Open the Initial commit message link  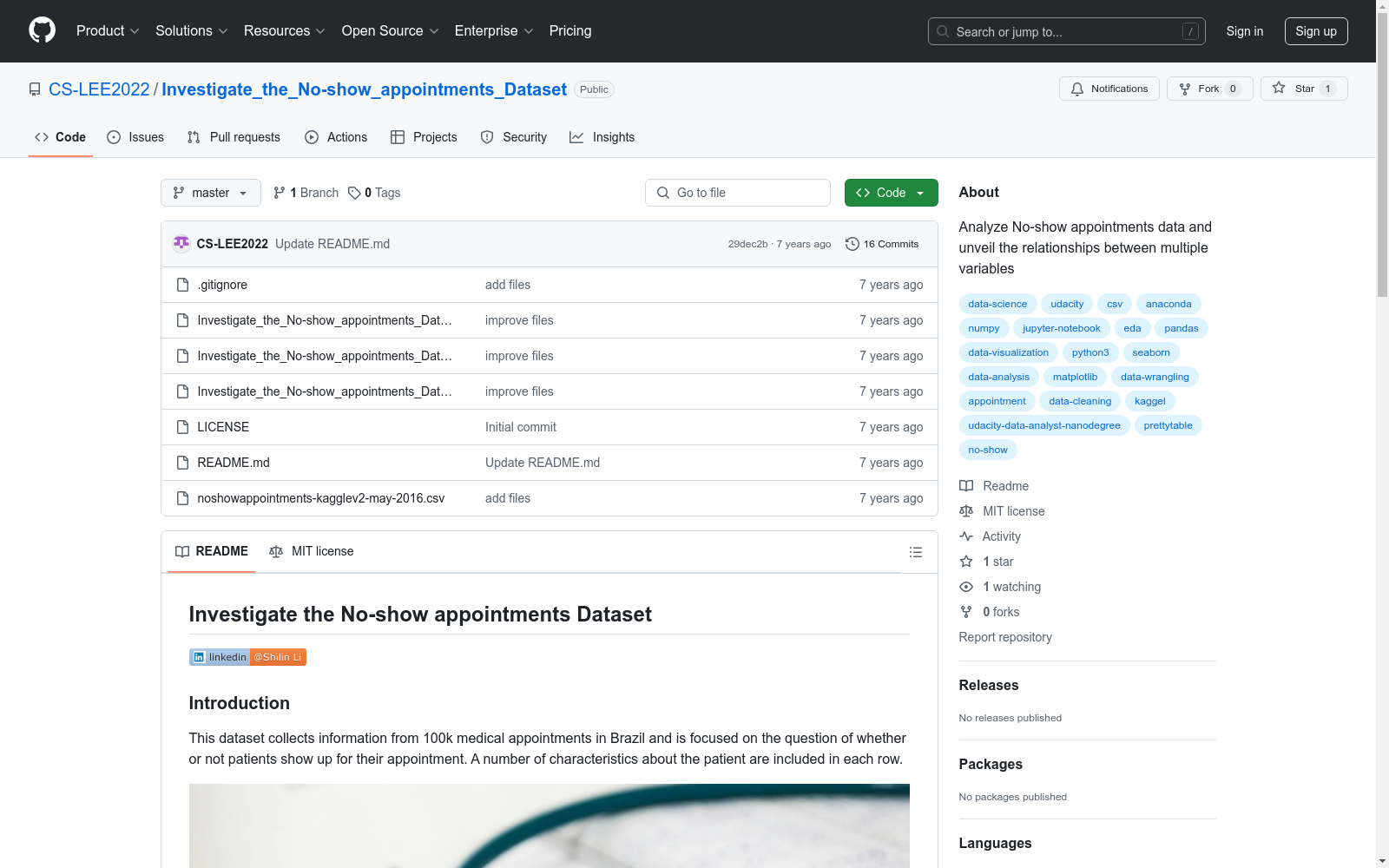[x=521, y=427]
